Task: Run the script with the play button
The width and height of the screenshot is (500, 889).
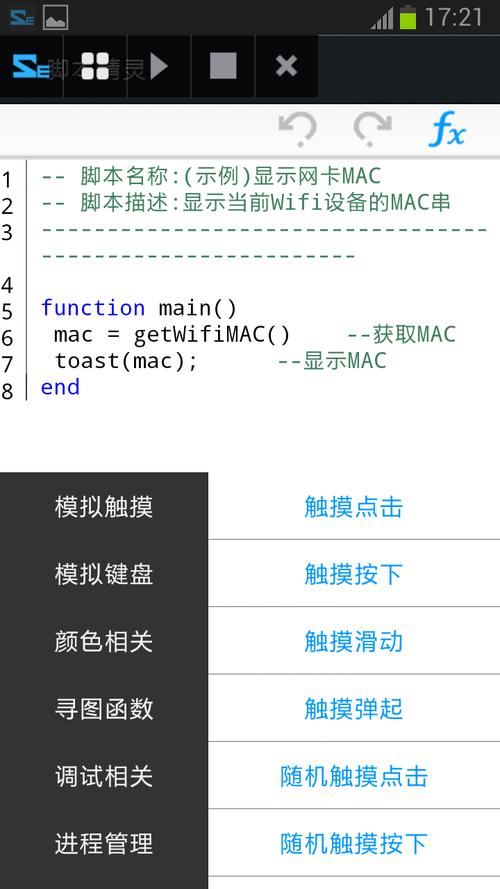Action: [159, 67]
